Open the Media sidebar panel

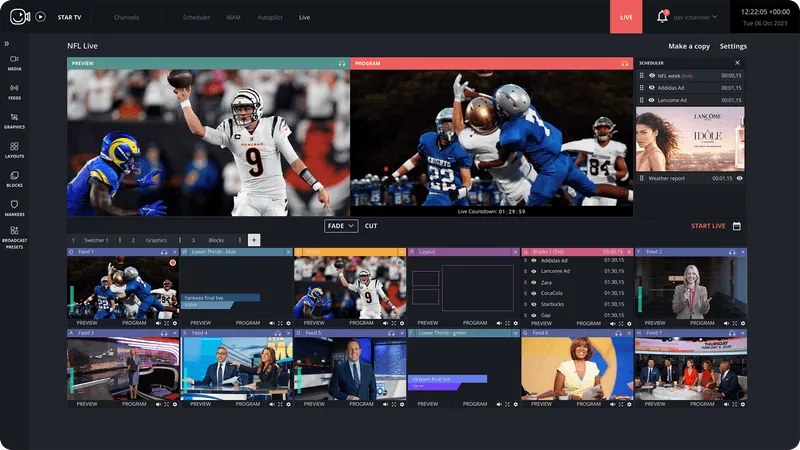coord(14,63)
